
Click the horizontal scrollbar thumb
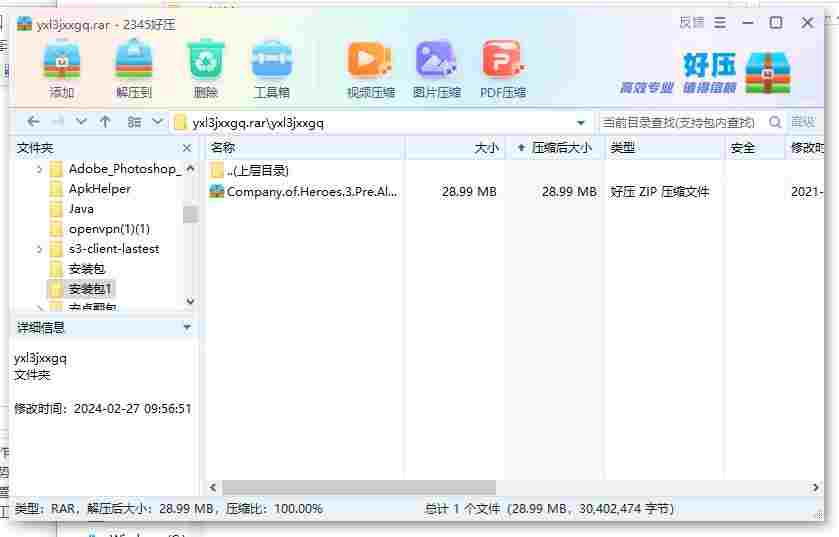359,487
